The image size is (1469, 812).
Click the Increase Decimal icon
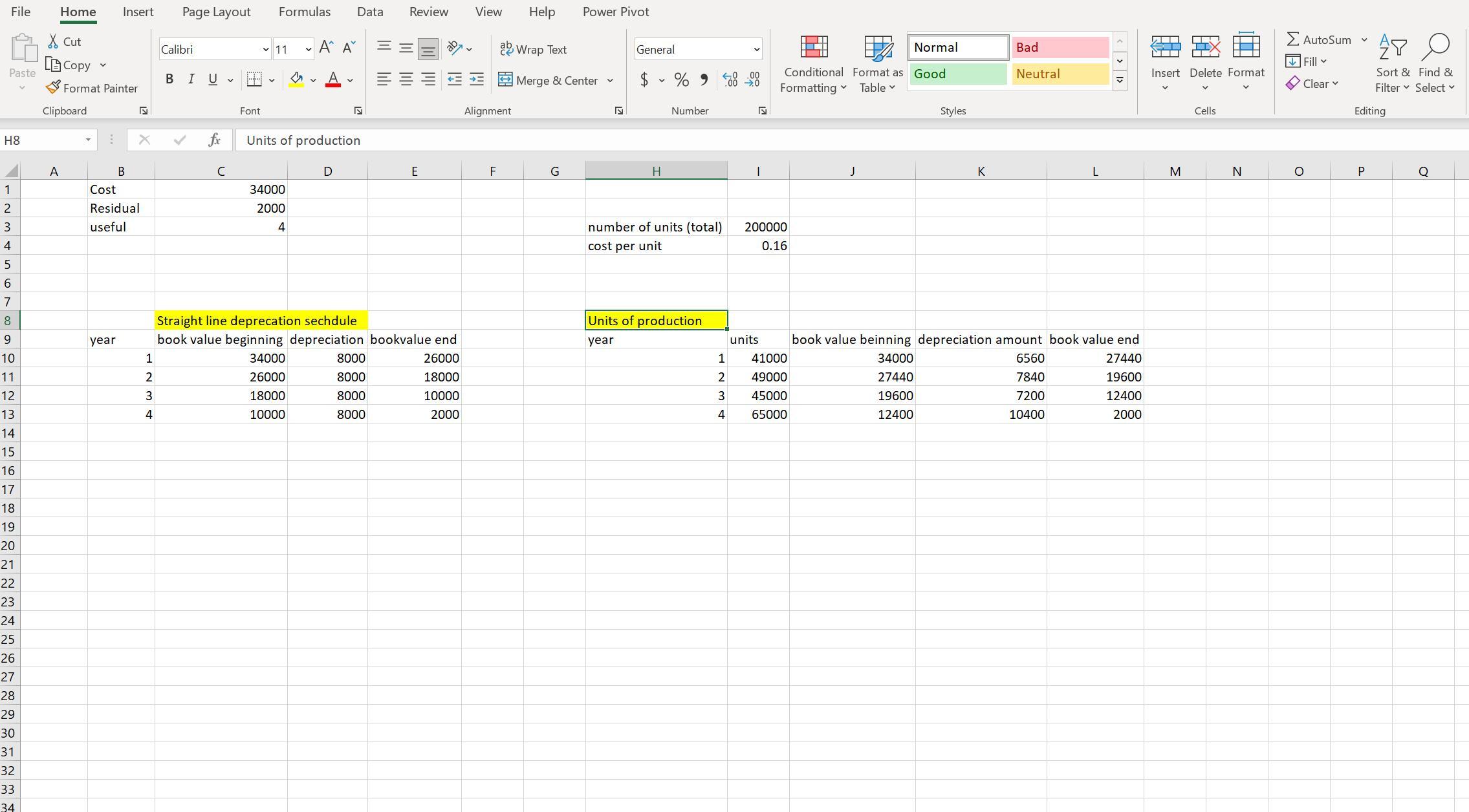[x=730, y=80]
